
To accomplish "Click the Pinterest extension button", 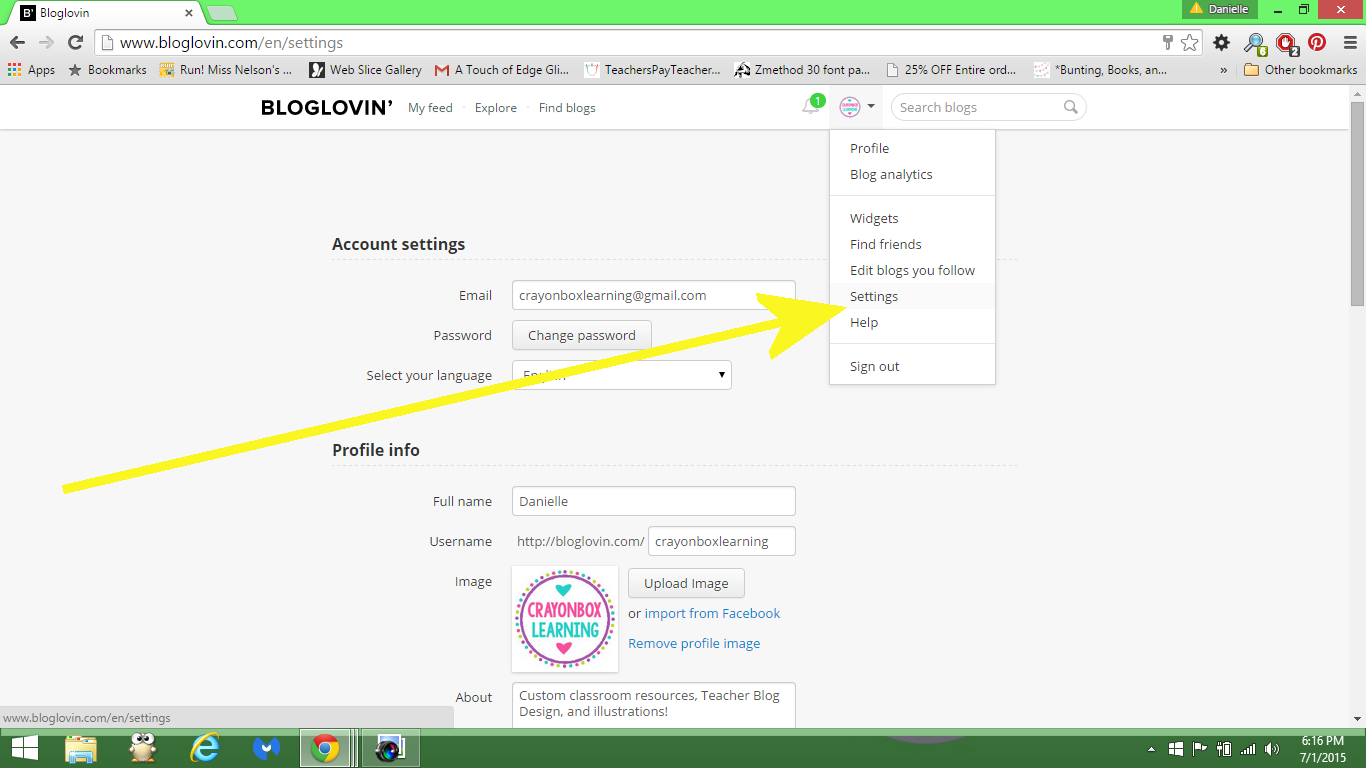I will click(1317, 42).
